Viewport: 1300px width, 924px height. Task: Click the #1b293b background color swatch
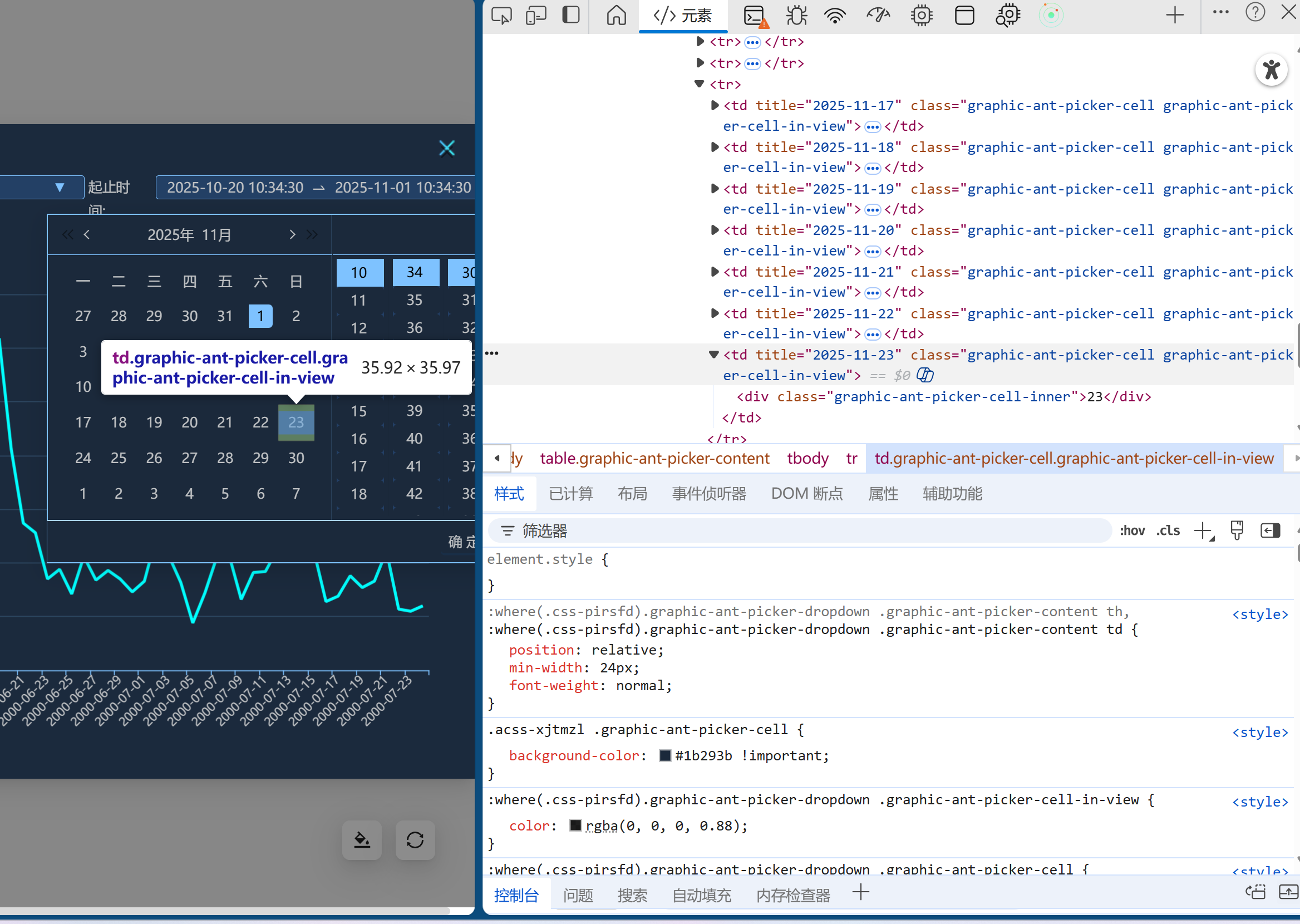click(665, 755)
